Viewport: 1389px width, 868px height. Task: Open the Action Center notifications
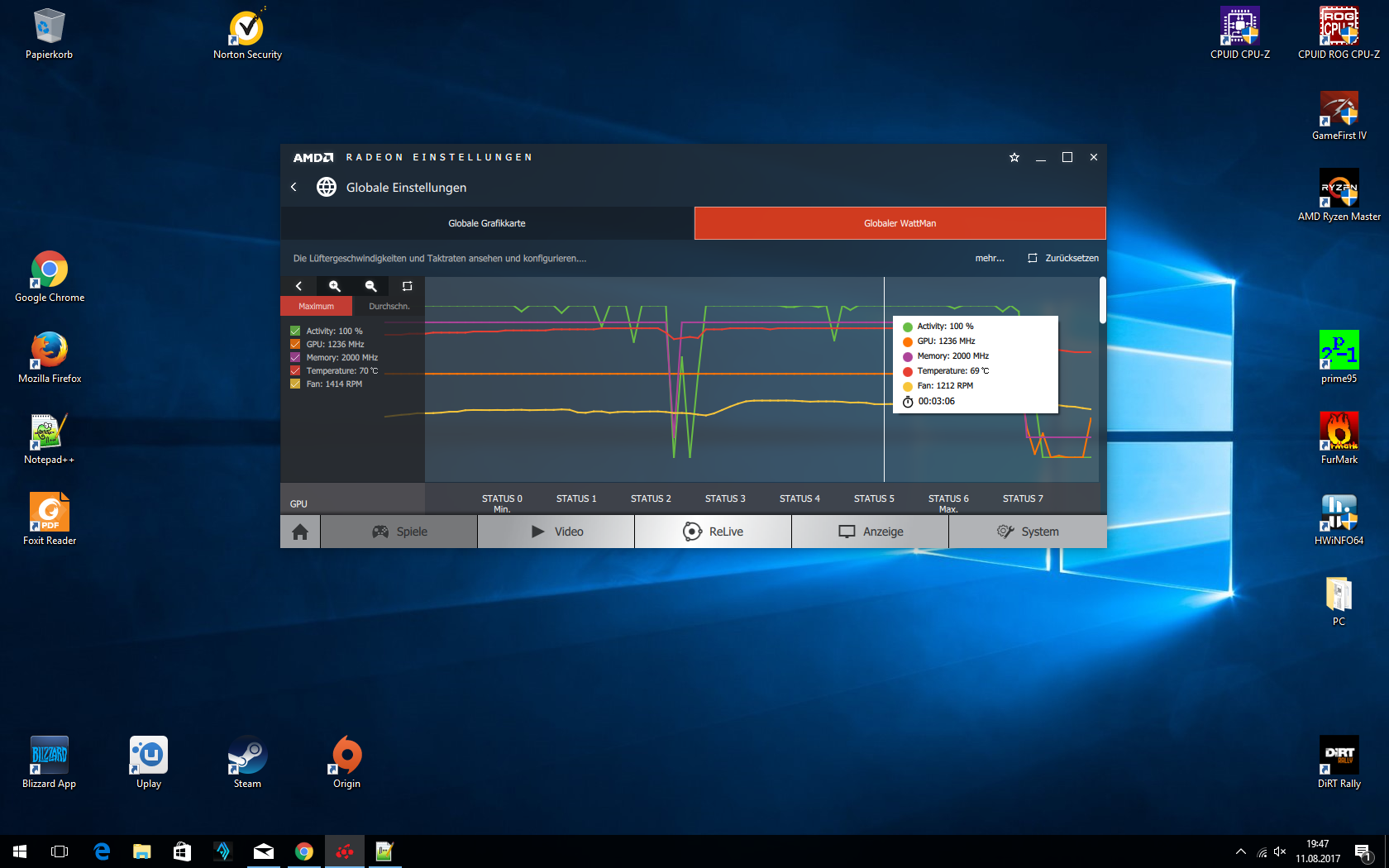point(1363,851)
